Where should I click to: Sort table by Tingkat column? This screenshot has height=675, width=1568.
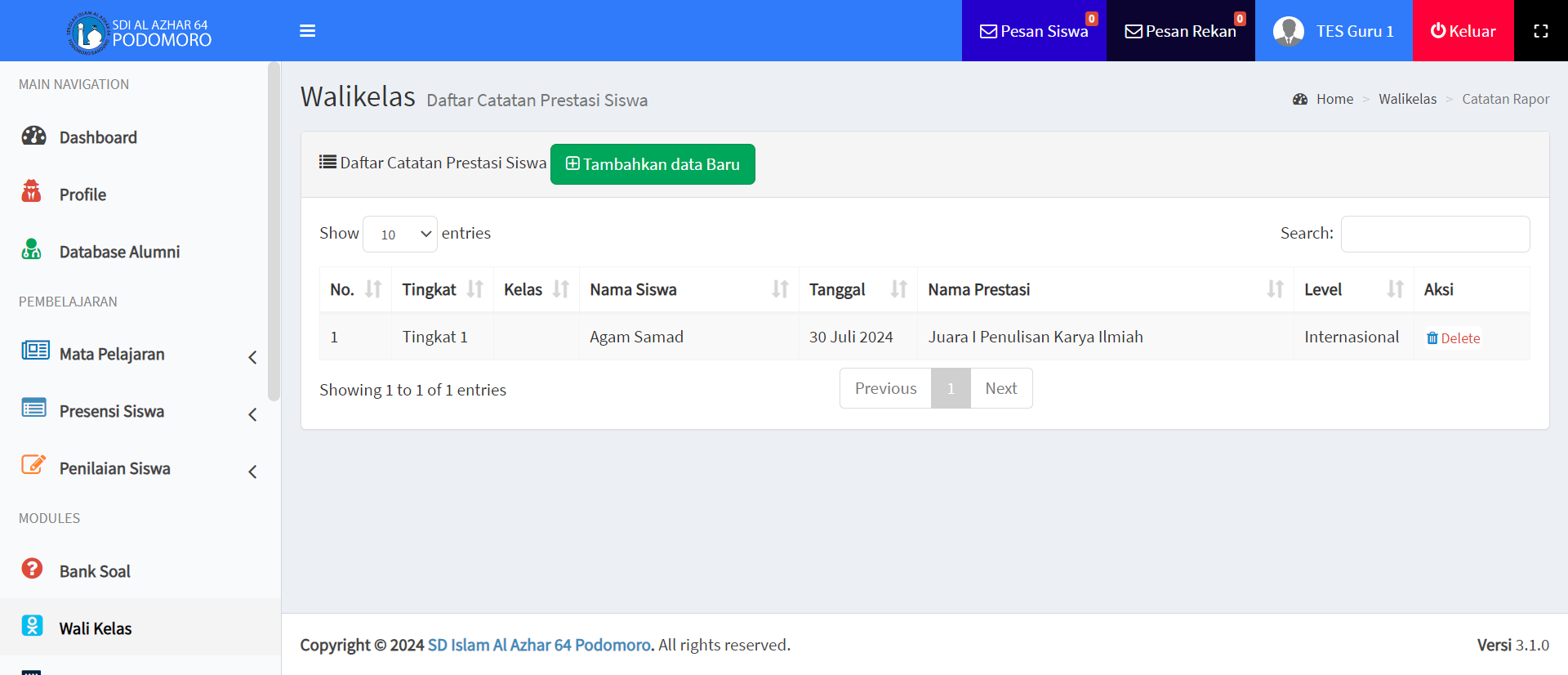[442, 289]
